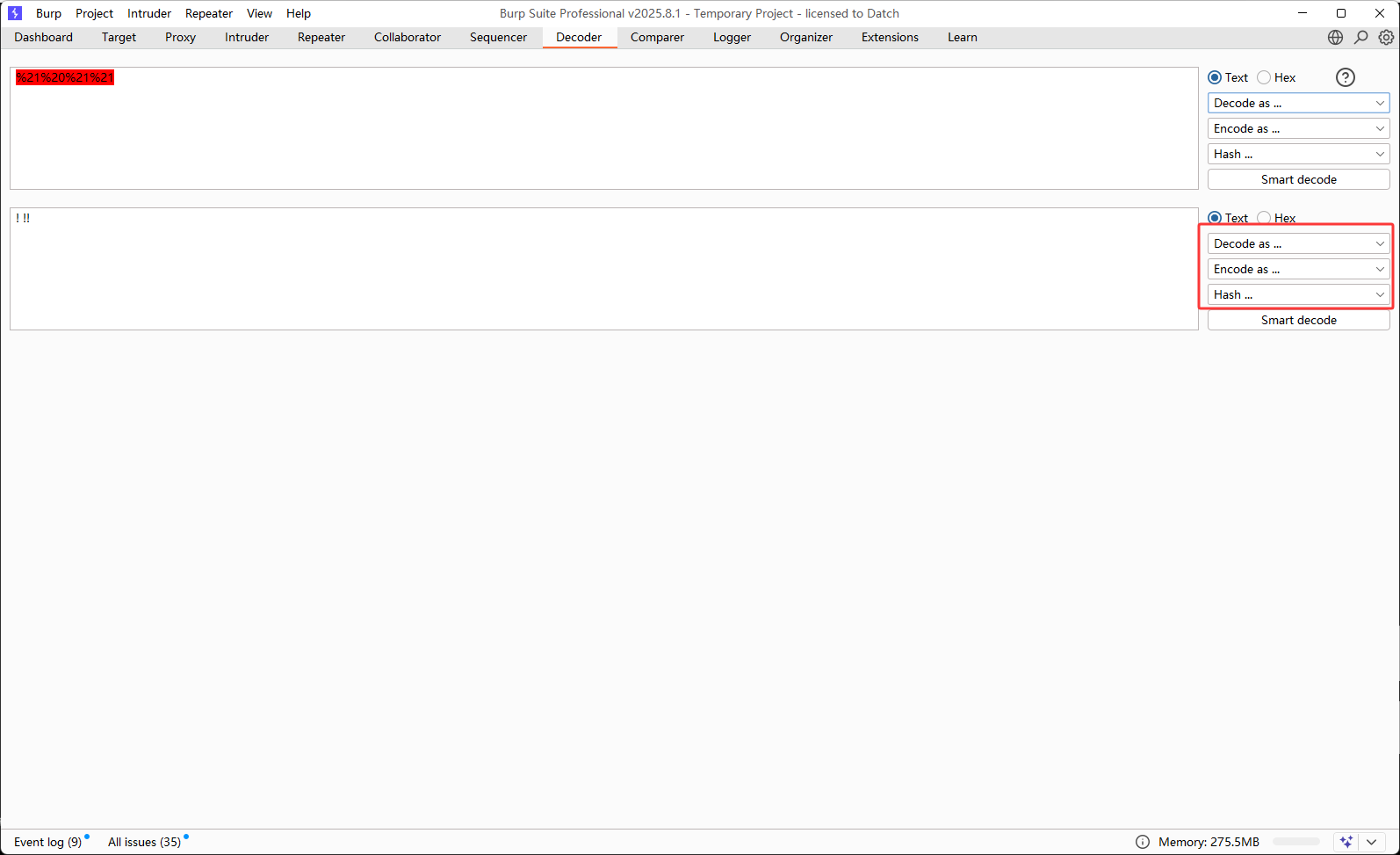Open the settings gear icon
The height and width of the screenshot is (855, 1400).
pyautogui.click(x=1386, y=37)
